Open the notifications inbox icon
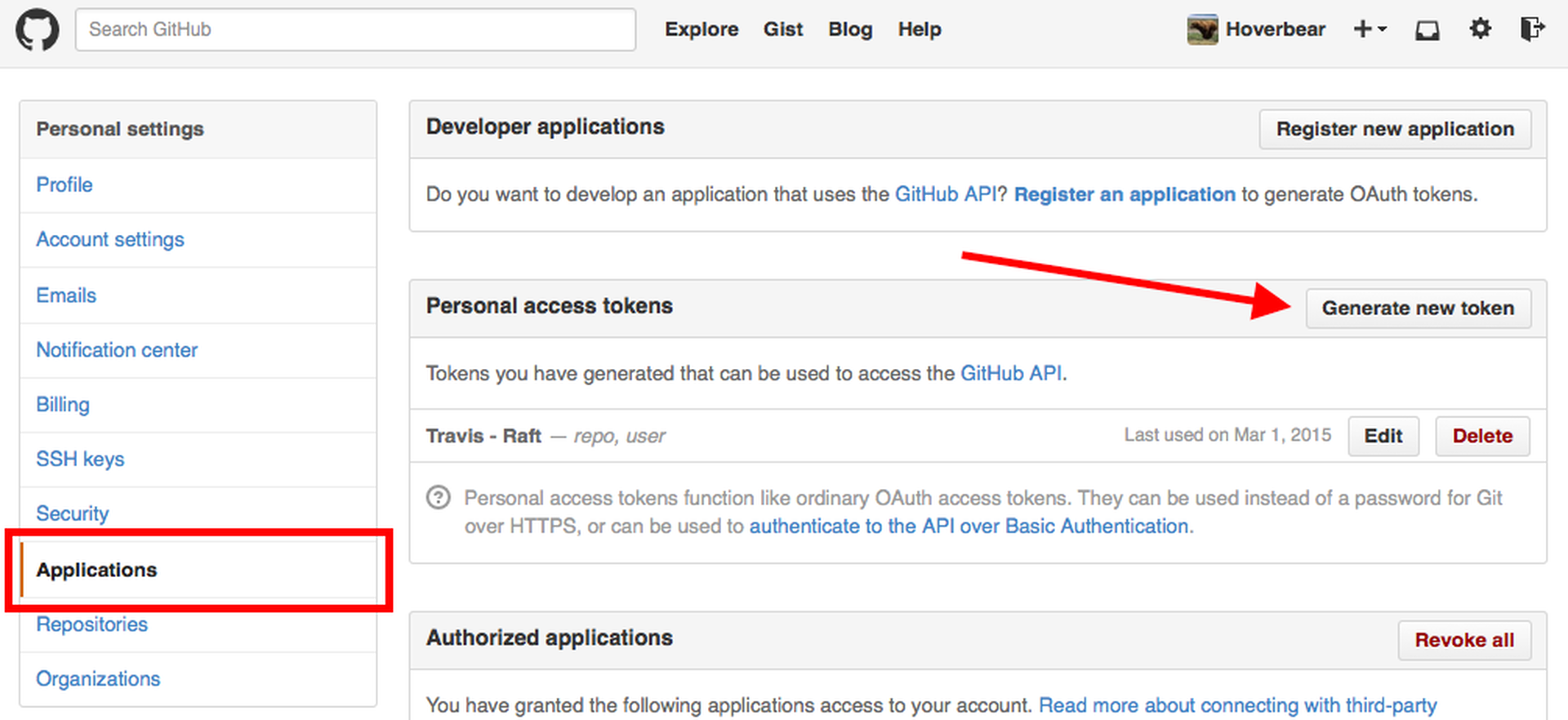1568x720 pixels. (1427, 30)
